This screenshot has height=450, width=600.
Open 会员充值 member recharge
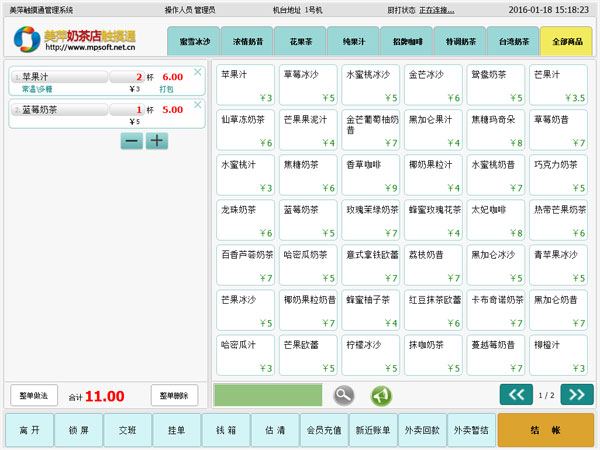[323, 430]
